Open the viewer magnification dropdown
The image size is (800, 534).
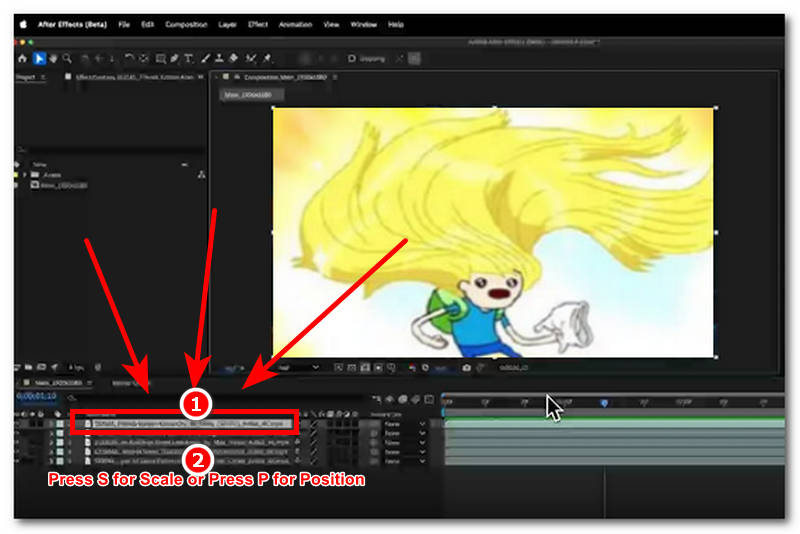(235, 367)
